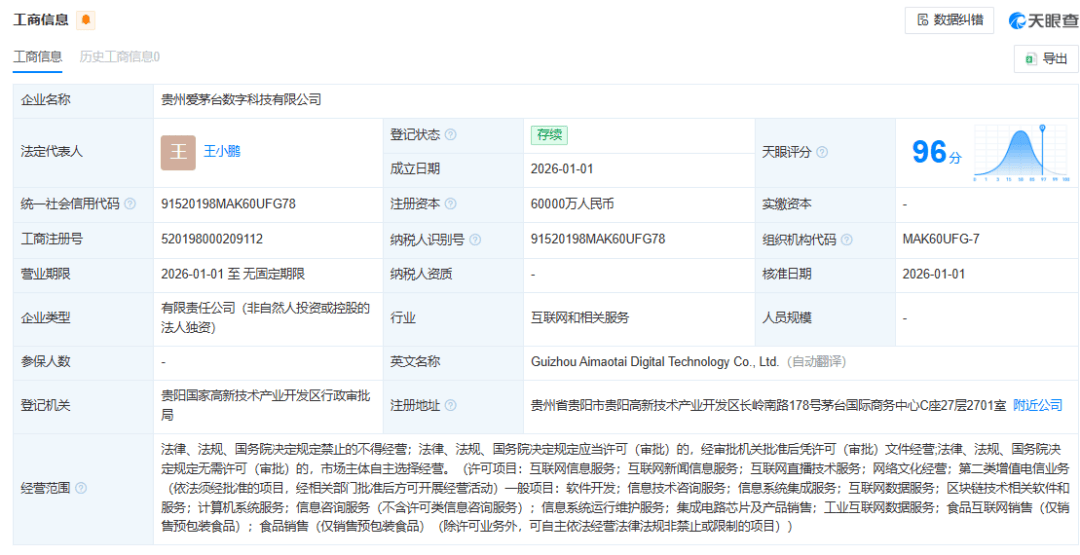Viewport: 1080px width, 555px height.
Task: Click the 96分 score value
Action: (935, 153)
